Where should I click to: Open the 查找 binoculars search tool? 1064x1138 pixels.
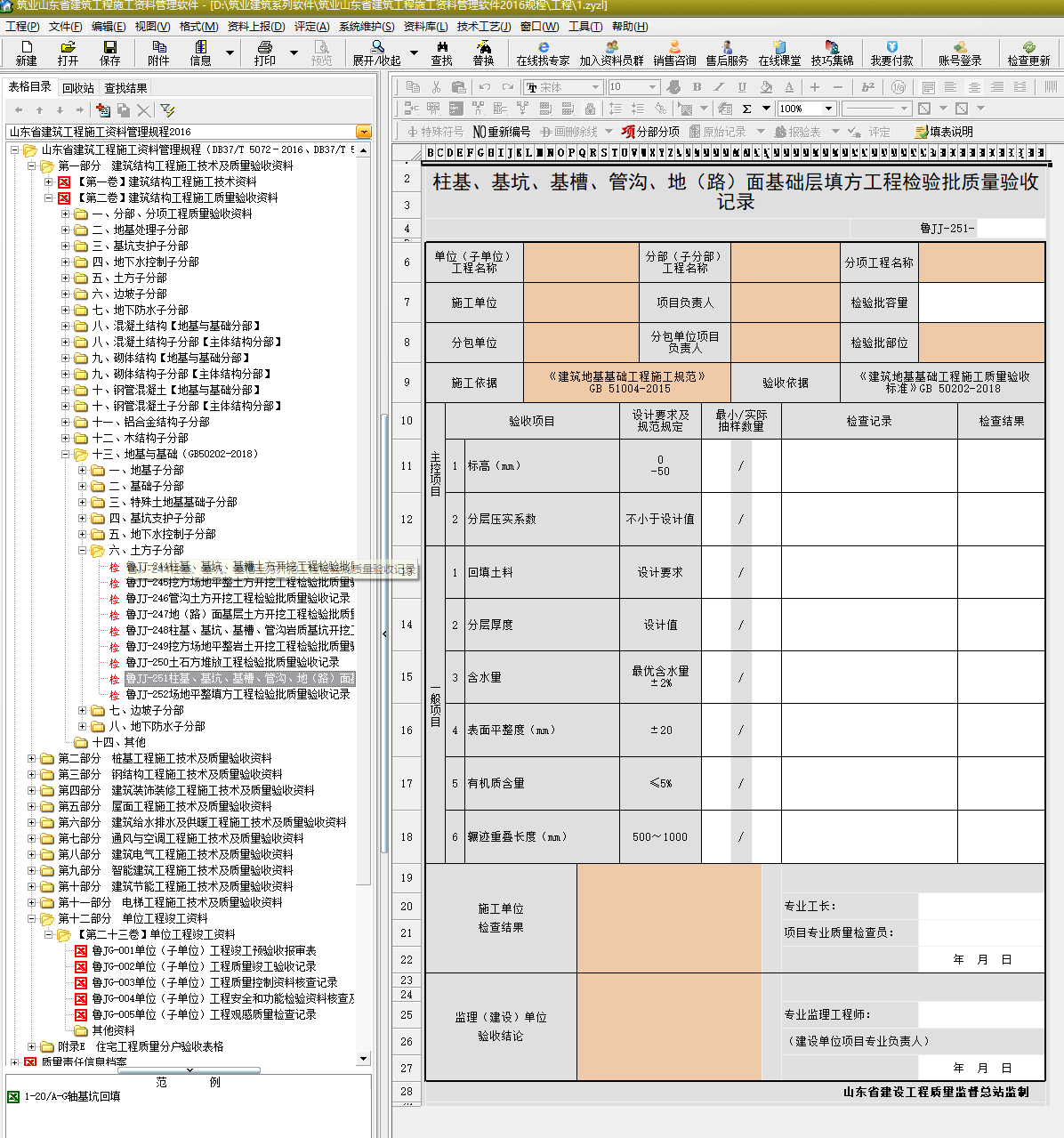441,52
